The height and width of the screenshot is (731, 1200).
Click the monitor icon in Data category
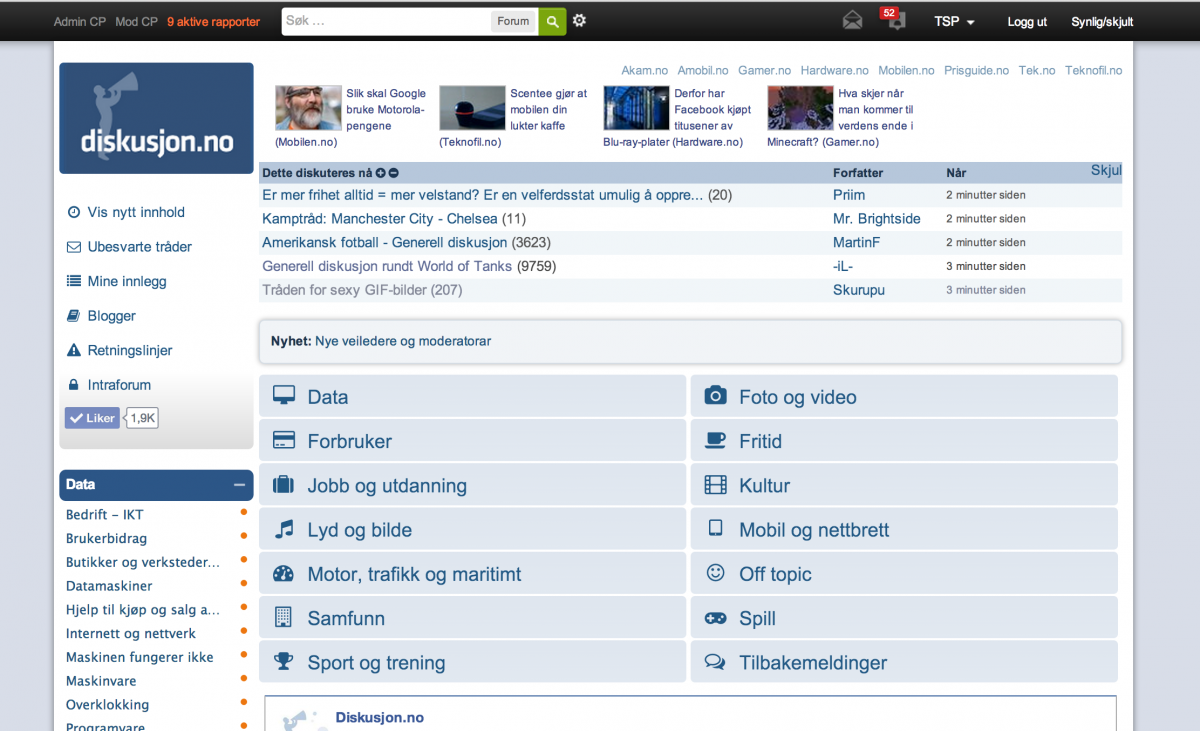click(x=284, y=396)
